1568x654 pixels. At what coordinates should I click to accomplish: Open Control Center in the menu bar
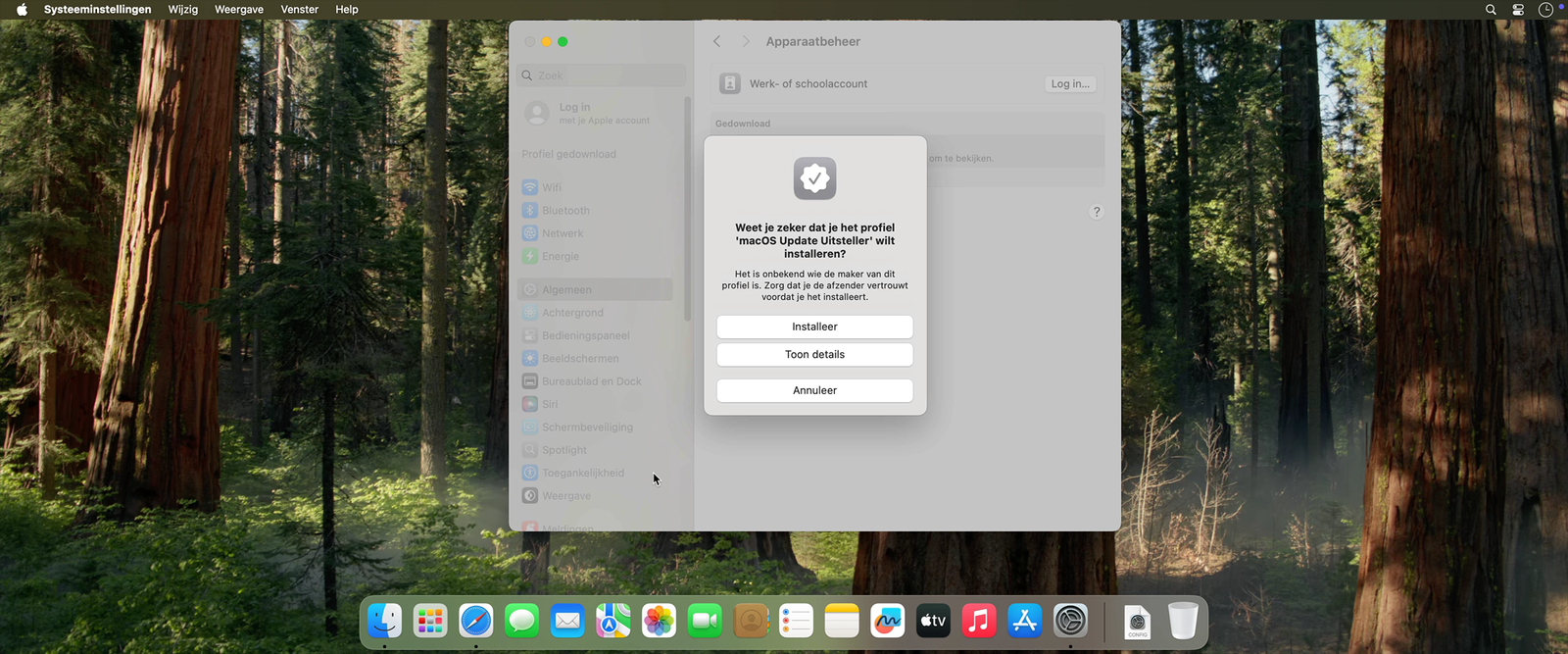(x=1518, y=10)
